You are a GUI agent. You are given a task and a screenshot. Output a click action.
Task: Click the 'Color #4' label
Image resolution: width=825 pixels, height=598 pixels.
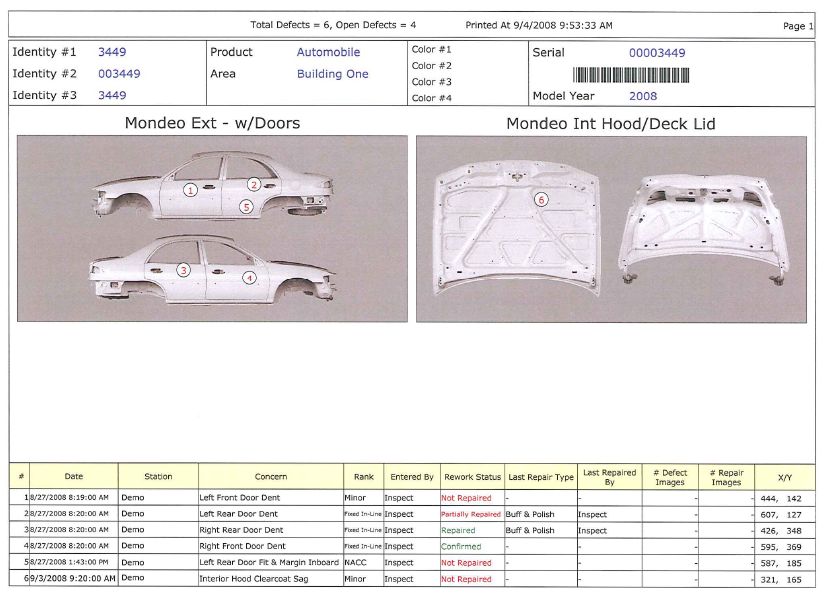(x=431, y=98)
